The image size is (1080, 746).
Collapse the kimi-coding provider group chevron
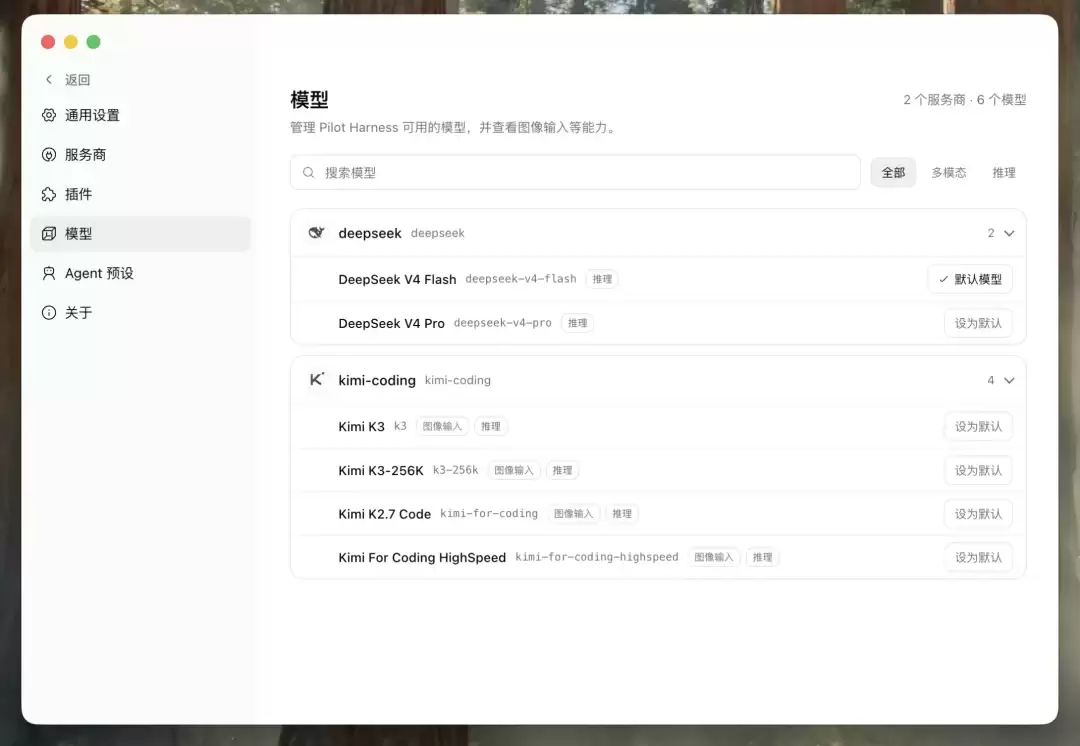coord(1009,380)
